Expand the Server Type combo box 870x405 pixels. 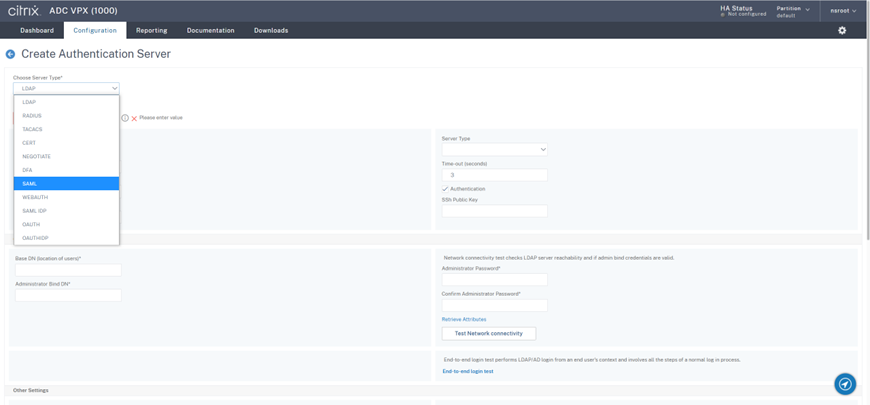pyautogui.click(x=494, y=149)
